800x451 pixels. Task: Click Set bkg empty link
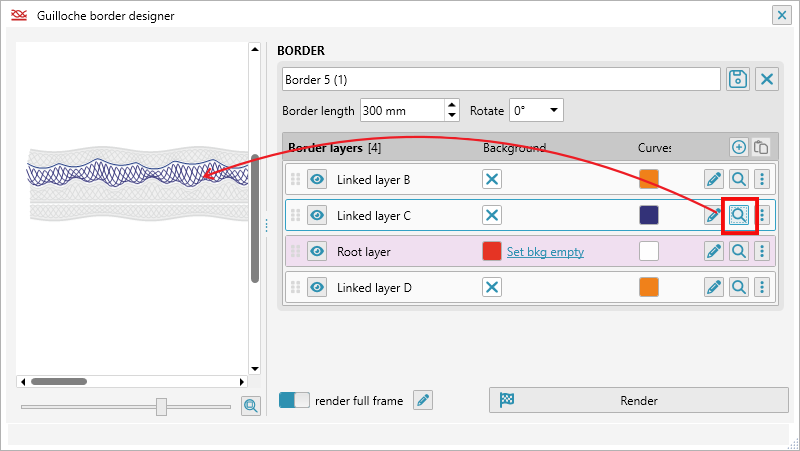coord(545,252)
